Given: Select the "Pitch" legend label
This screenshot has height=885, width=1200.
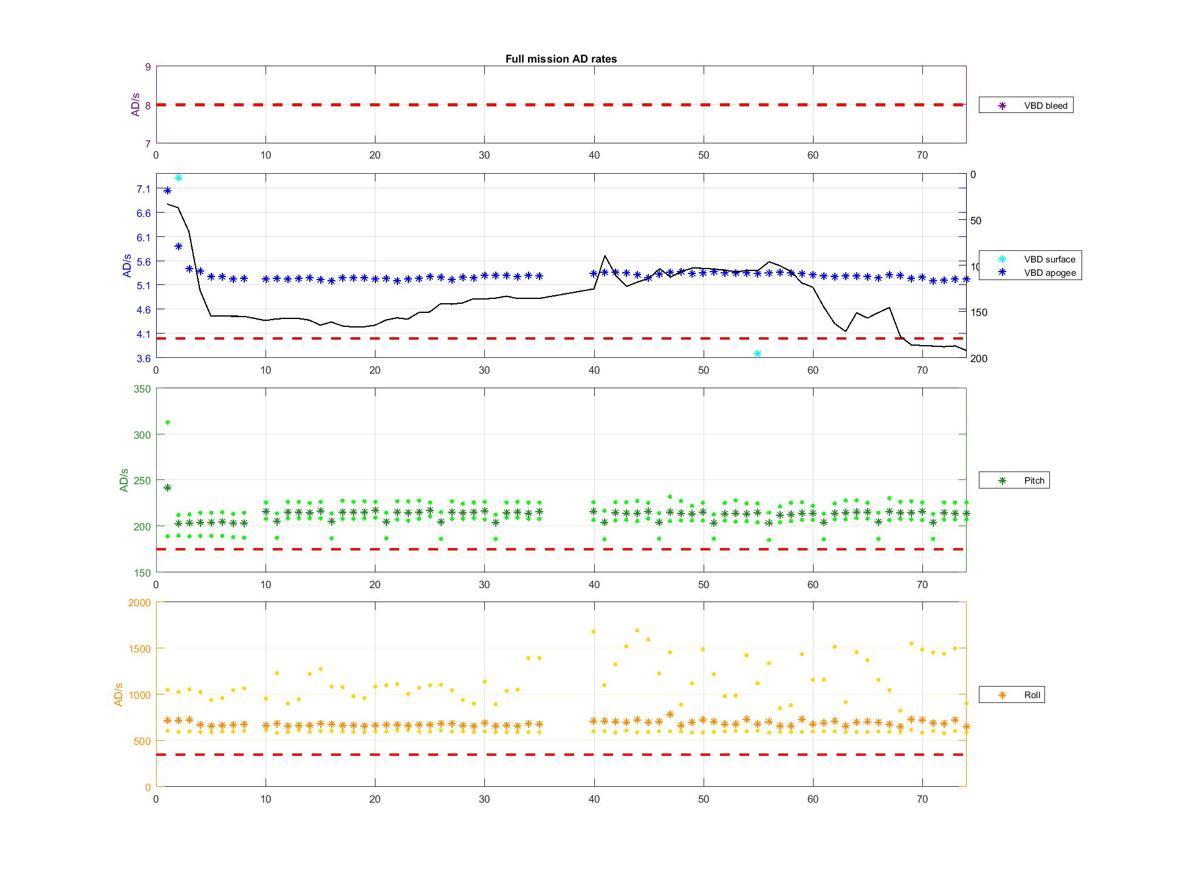Looking at the screenshot, I should (x=1035, y=481).
